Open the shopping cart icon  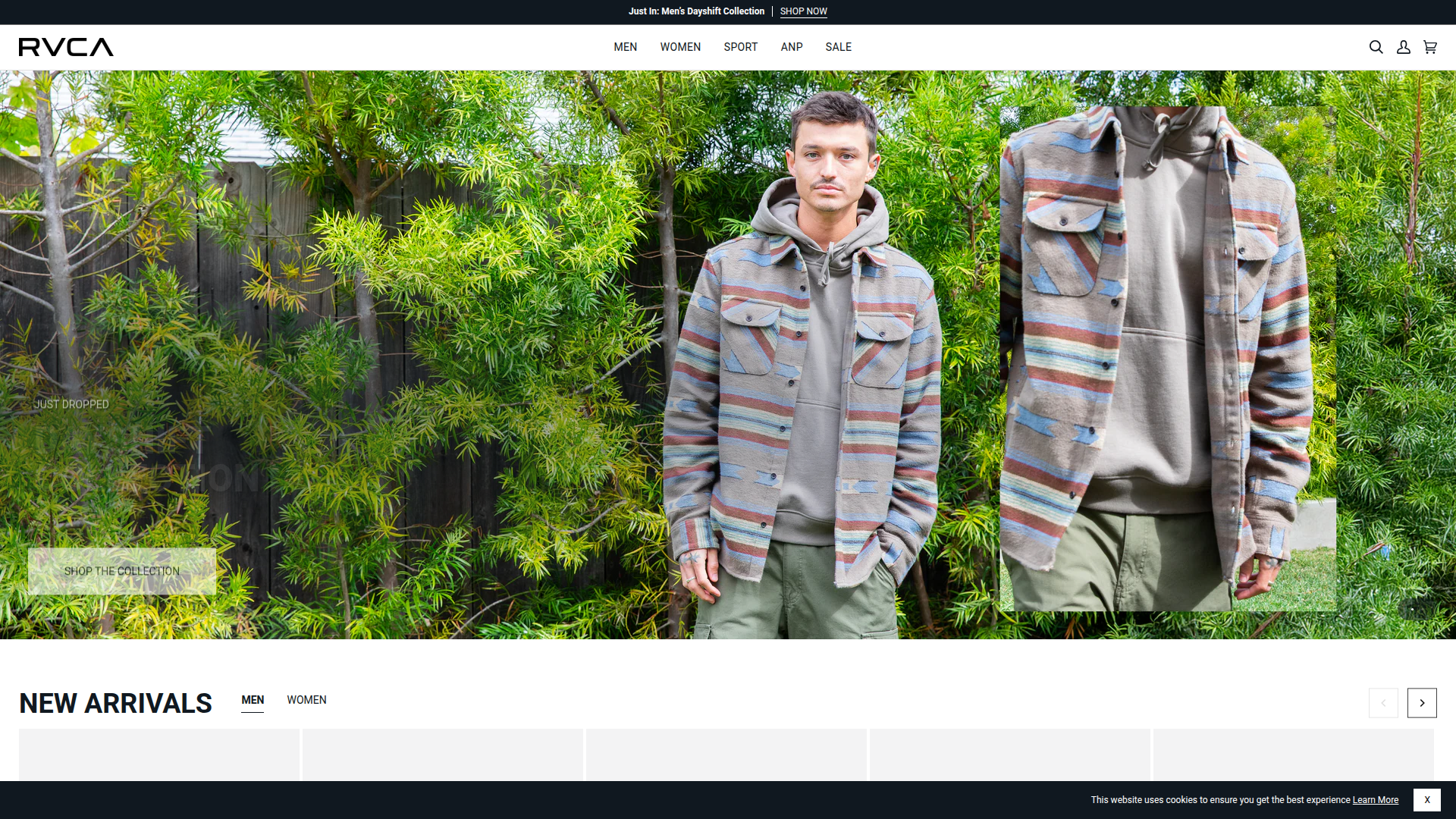click(x=1430, y=47)
